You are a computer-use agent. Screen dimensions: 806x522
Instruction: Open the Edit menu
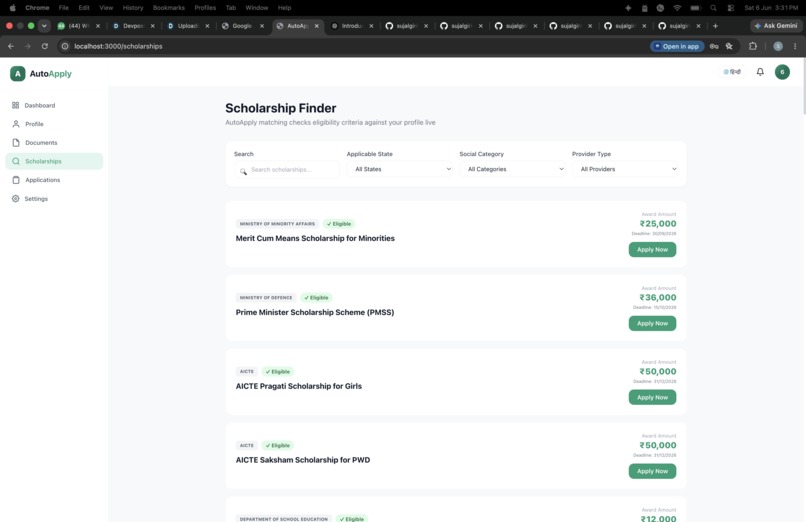click(x=84, y=8)
